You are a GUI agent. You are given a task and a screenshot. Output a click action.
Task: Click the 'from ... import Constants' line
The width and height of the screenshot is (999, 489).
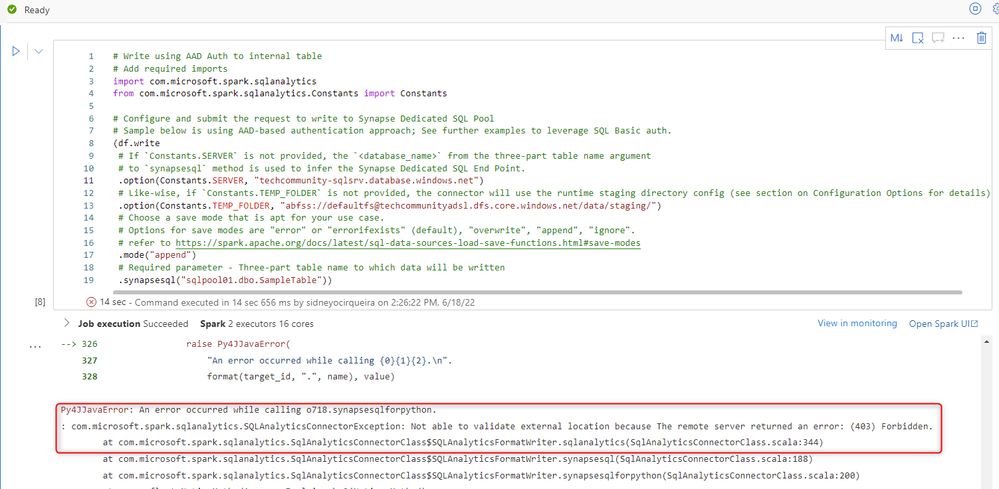tap(280, 94)
